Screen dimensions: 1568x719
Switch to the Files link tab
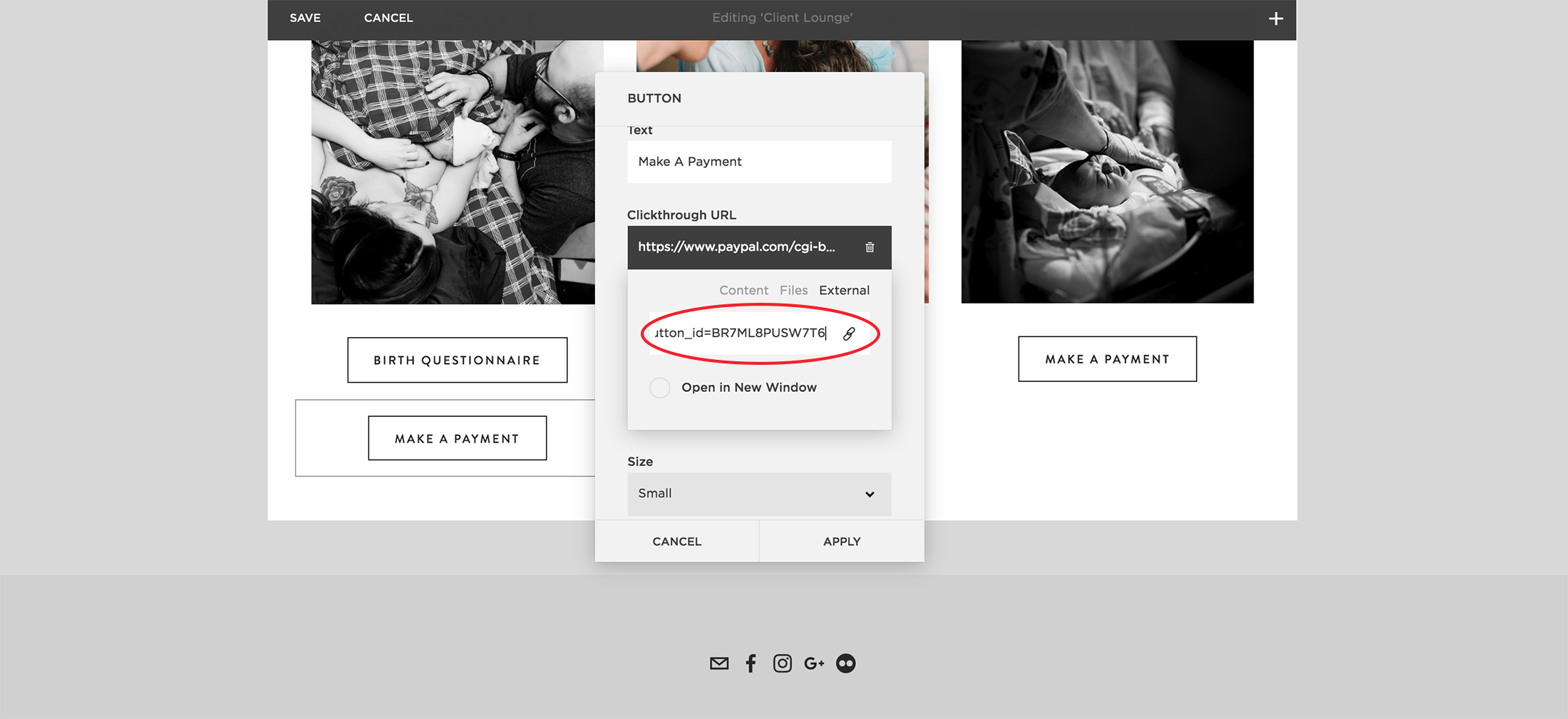[x=793, y=290]
